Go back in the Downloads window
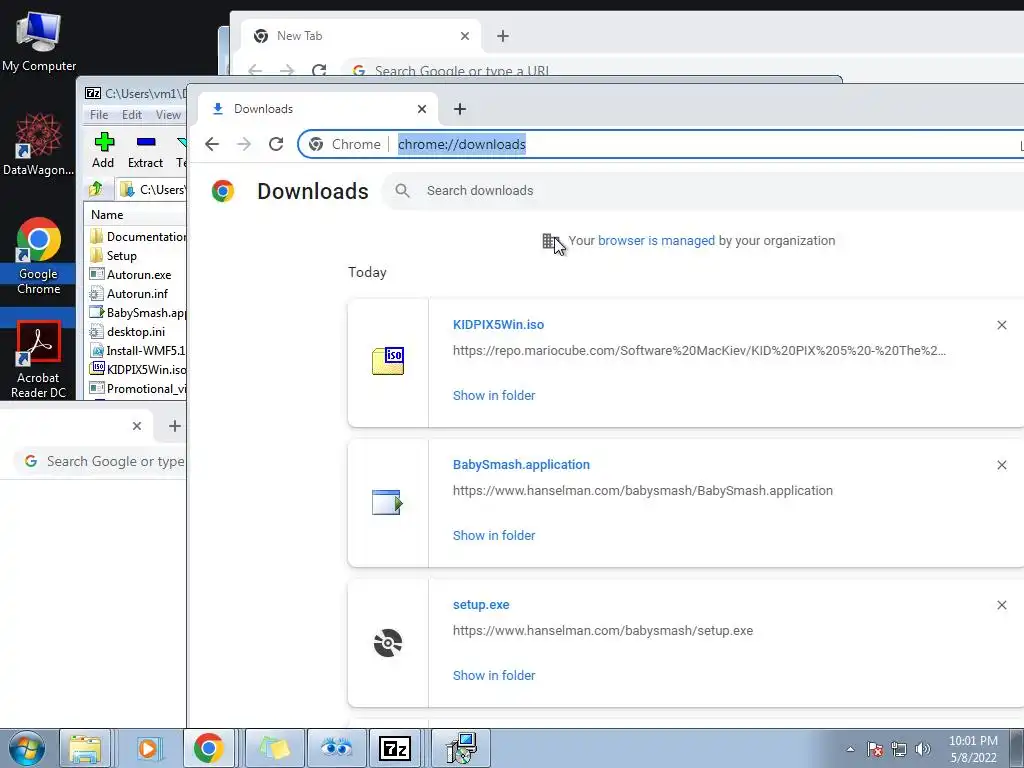The height and width of the screenshot is (768, 1024). point(212,144)
